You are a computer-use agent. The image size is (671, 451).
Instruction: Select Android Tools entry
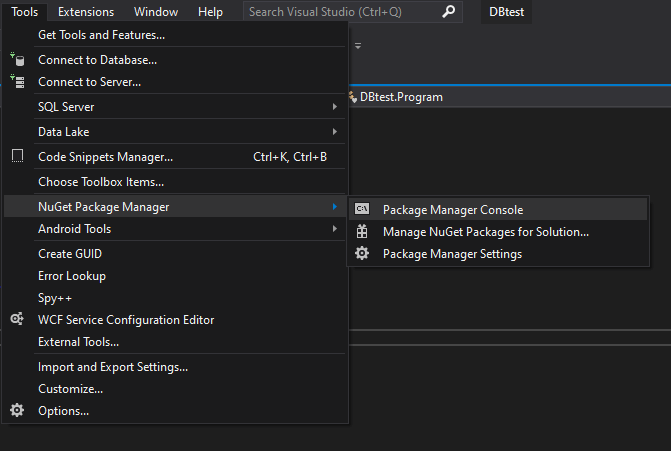[175, 229]
